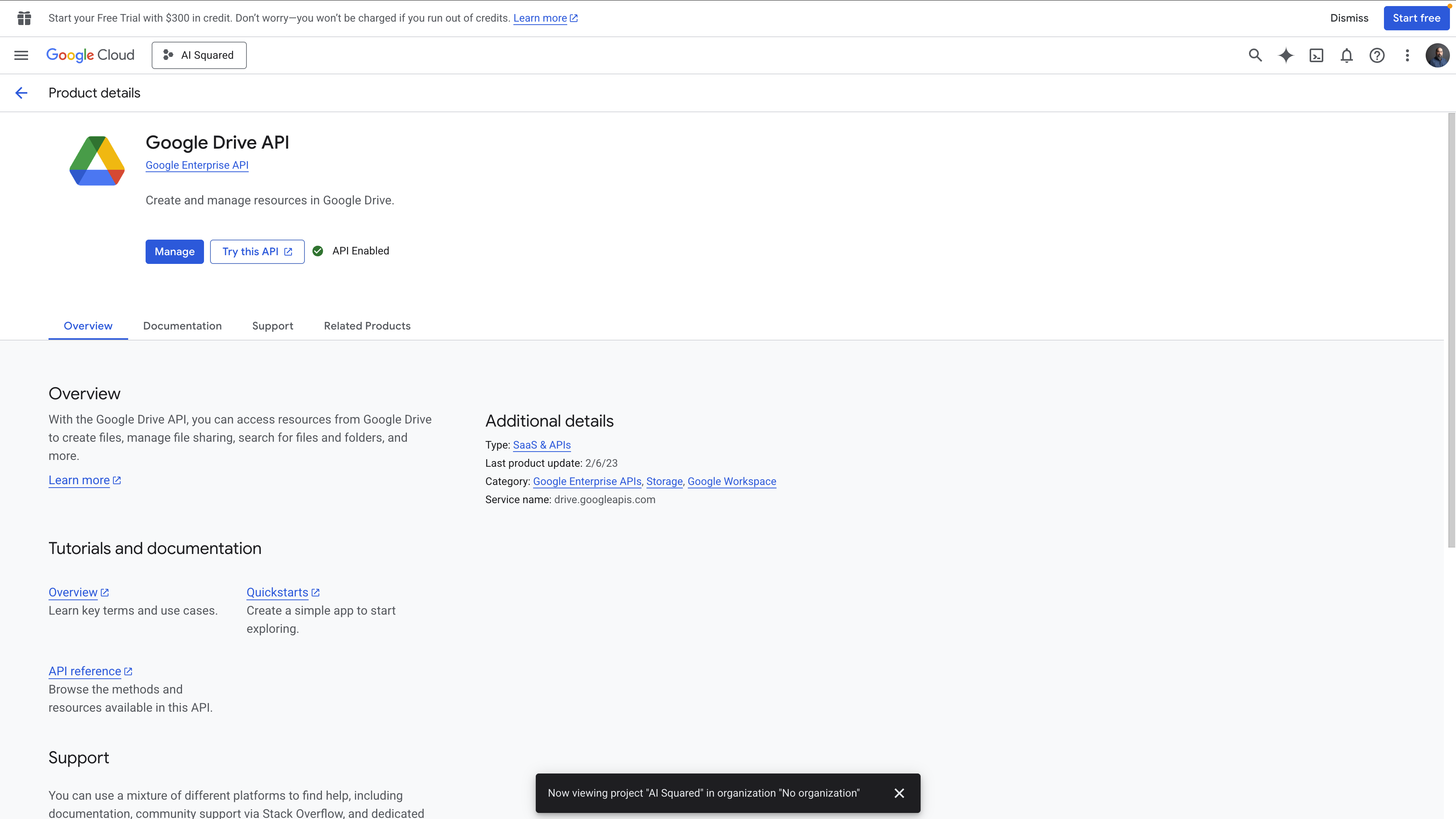Image resolution: width=1456 pixels, height=819 pixels.
Task: Open the AI Squared project picker
Action: 199,55
